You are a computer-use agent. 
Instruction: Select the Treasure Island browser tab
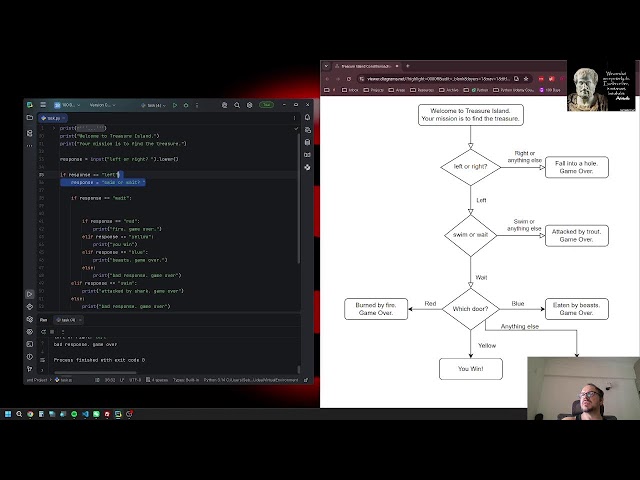[366, 66]
